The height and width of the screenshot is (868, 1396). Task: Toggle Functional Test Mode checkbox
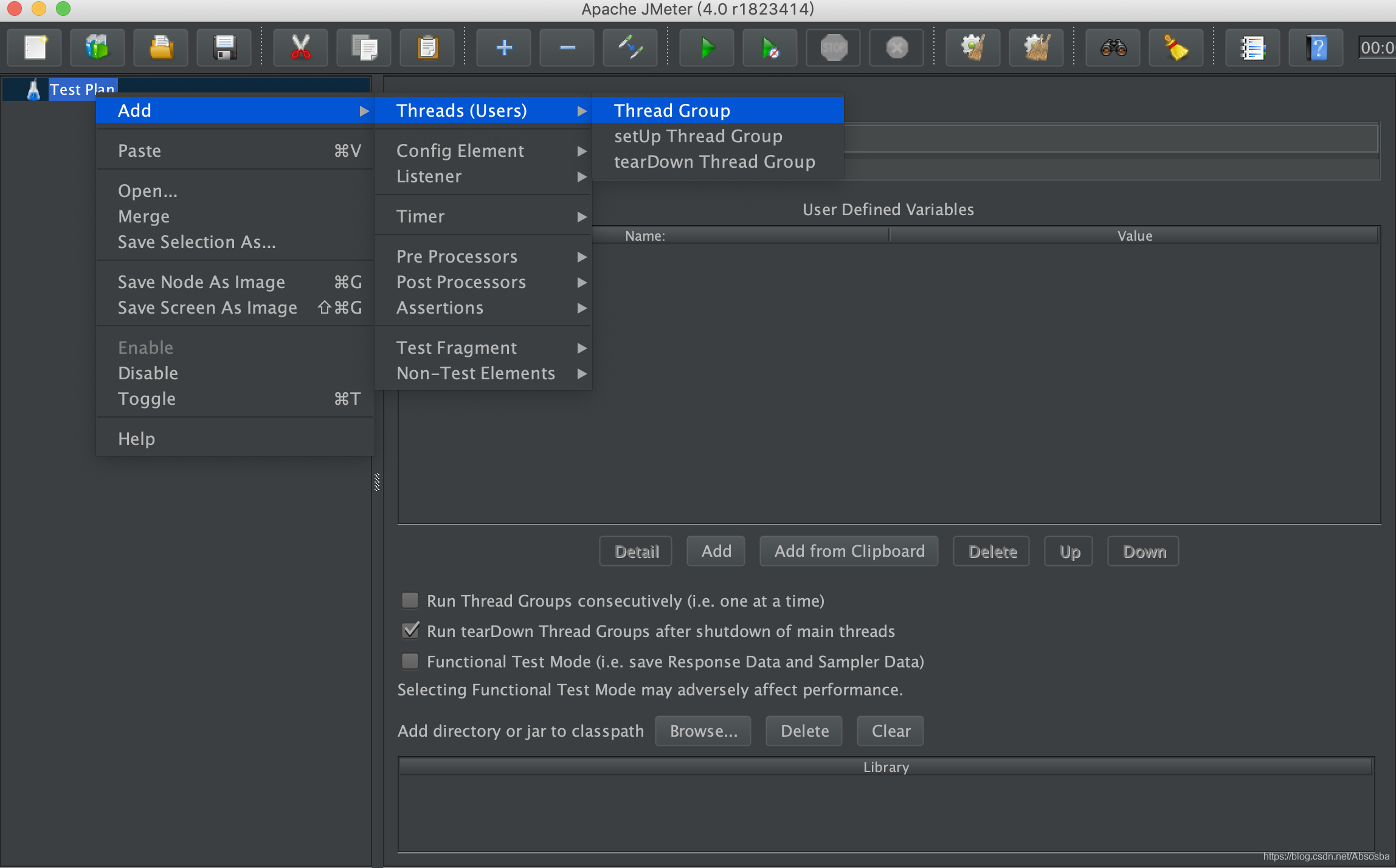pyautogui.click(x=410, y=660)
